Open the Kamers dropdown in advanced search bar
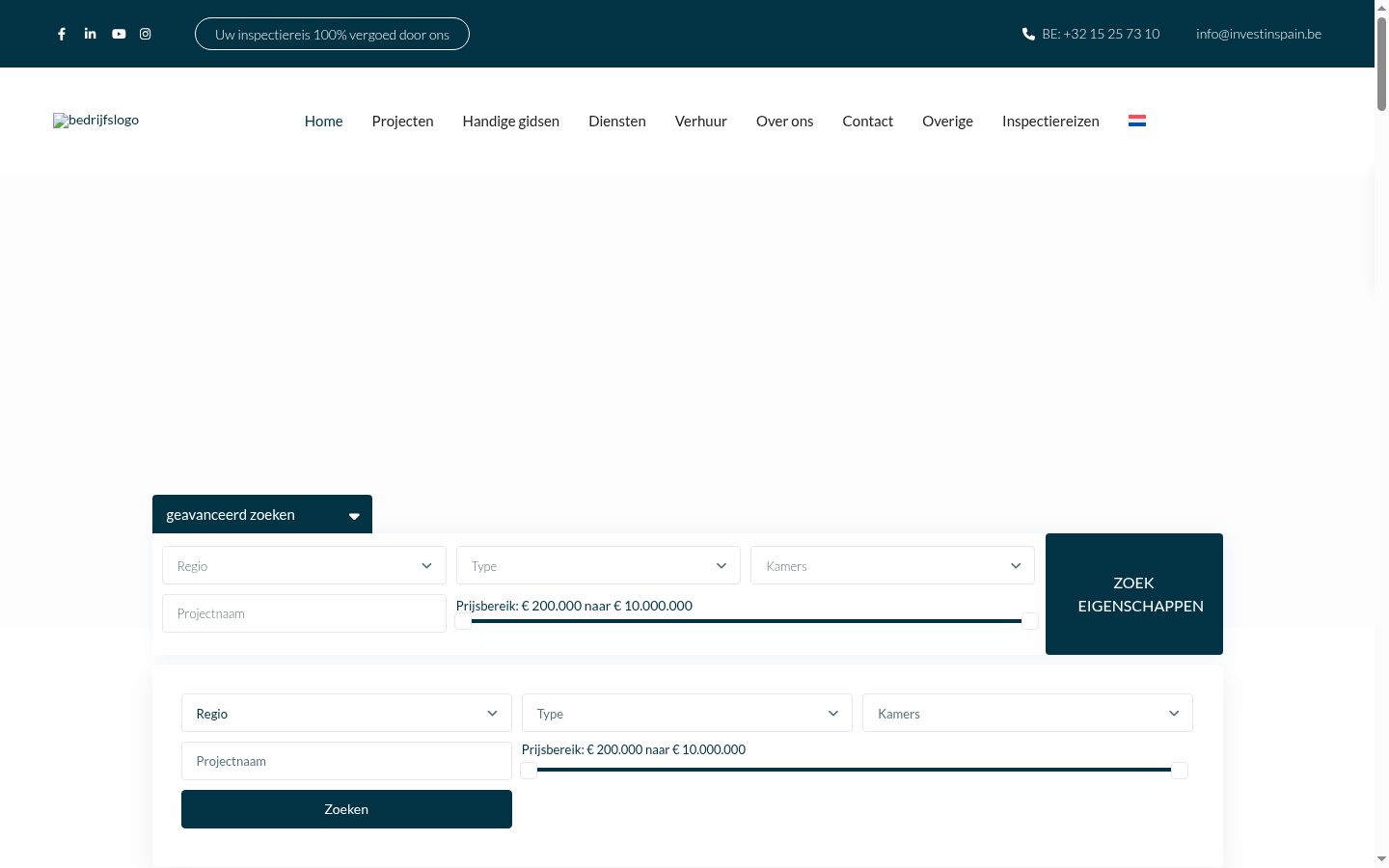The height and width of the screenshot is (868, 1389). click(892, 565)
